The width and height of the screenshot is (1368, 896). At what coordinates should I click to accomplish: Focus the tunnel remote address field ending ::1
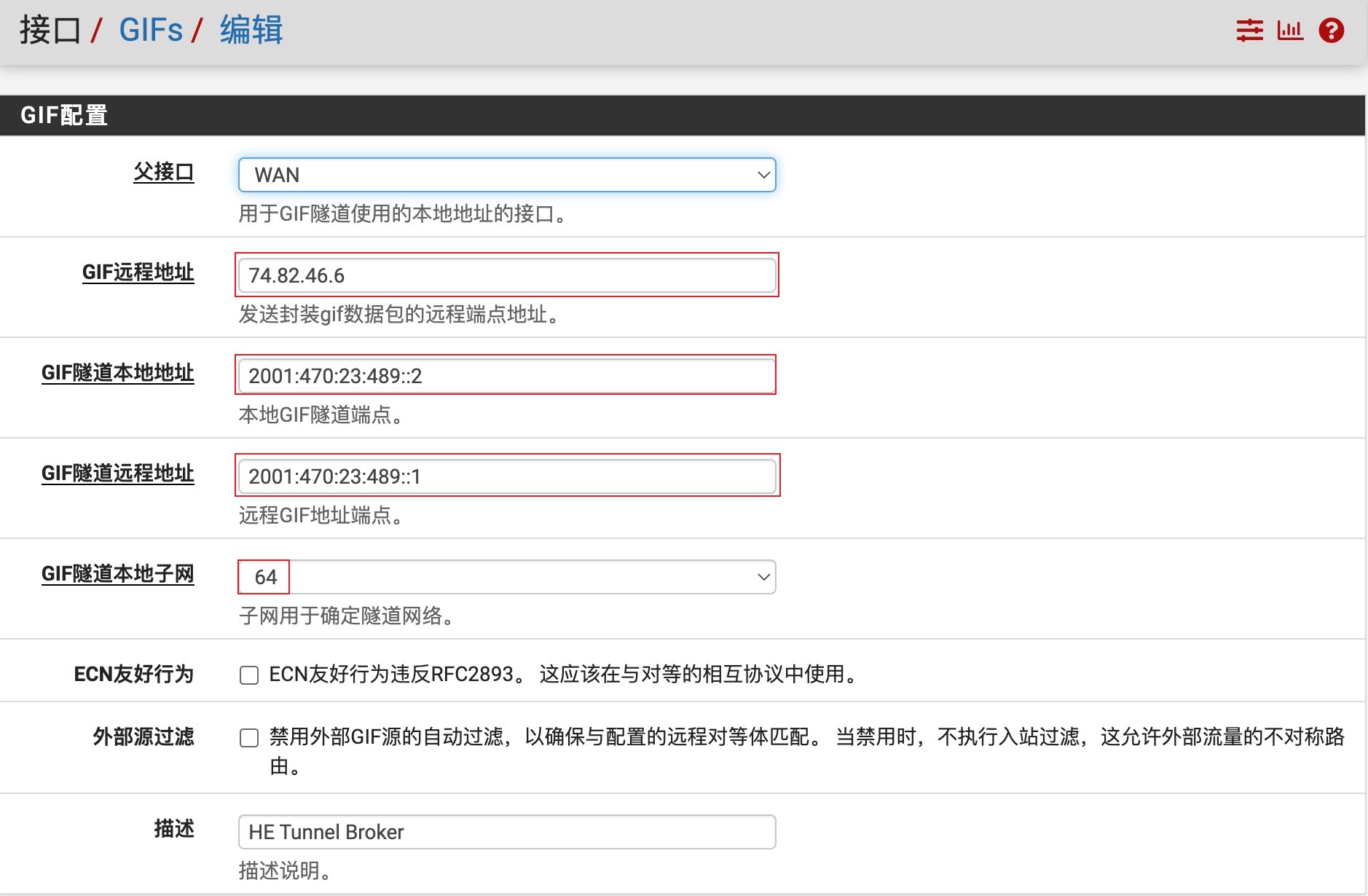507,476
